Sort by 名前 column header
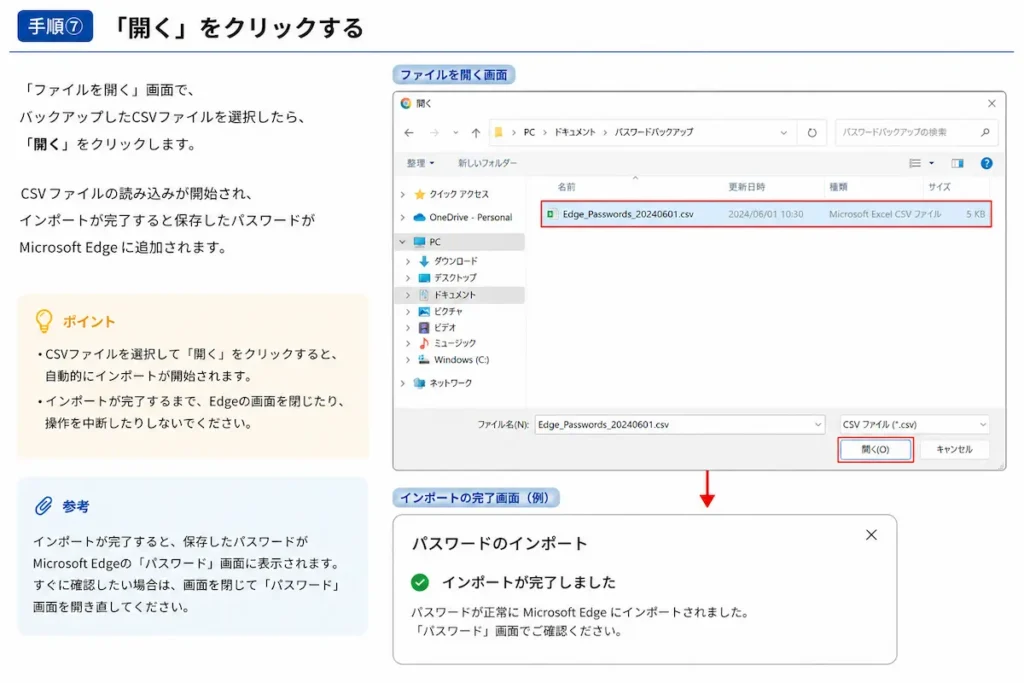The width and height of the screenshot is (1024, 683). pos(566,187)
